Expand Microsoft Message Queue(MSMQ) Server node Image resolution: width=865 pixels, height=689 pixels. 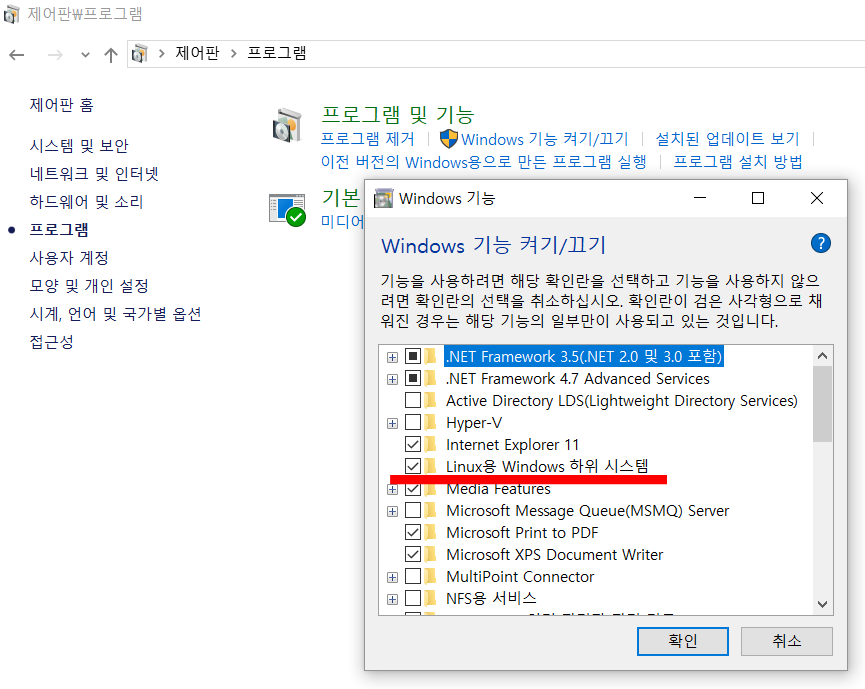[392, 511]
